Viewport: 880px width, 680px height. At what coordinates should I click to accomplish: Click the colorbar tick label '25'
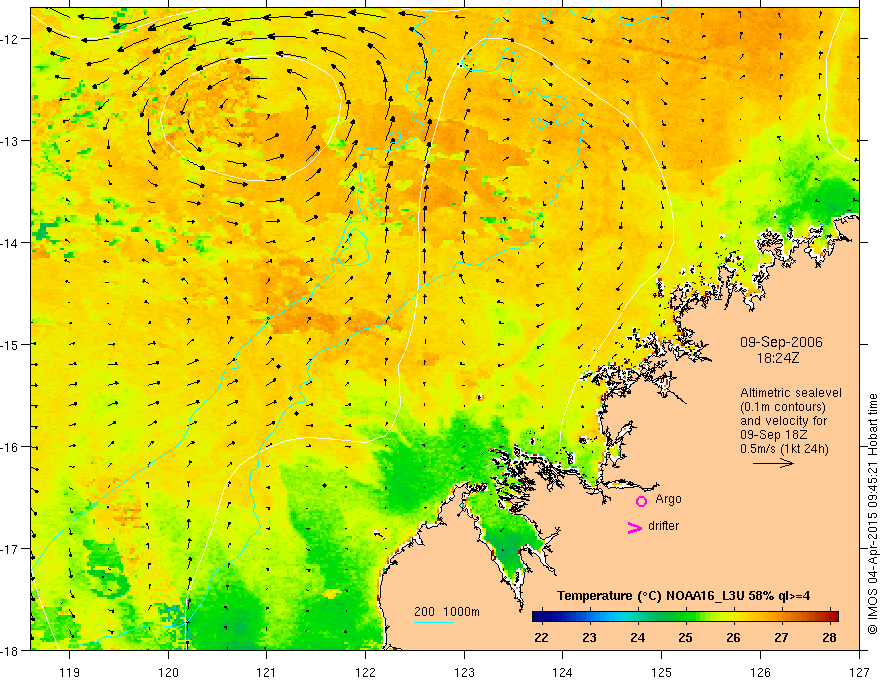(x=685, y=638)
